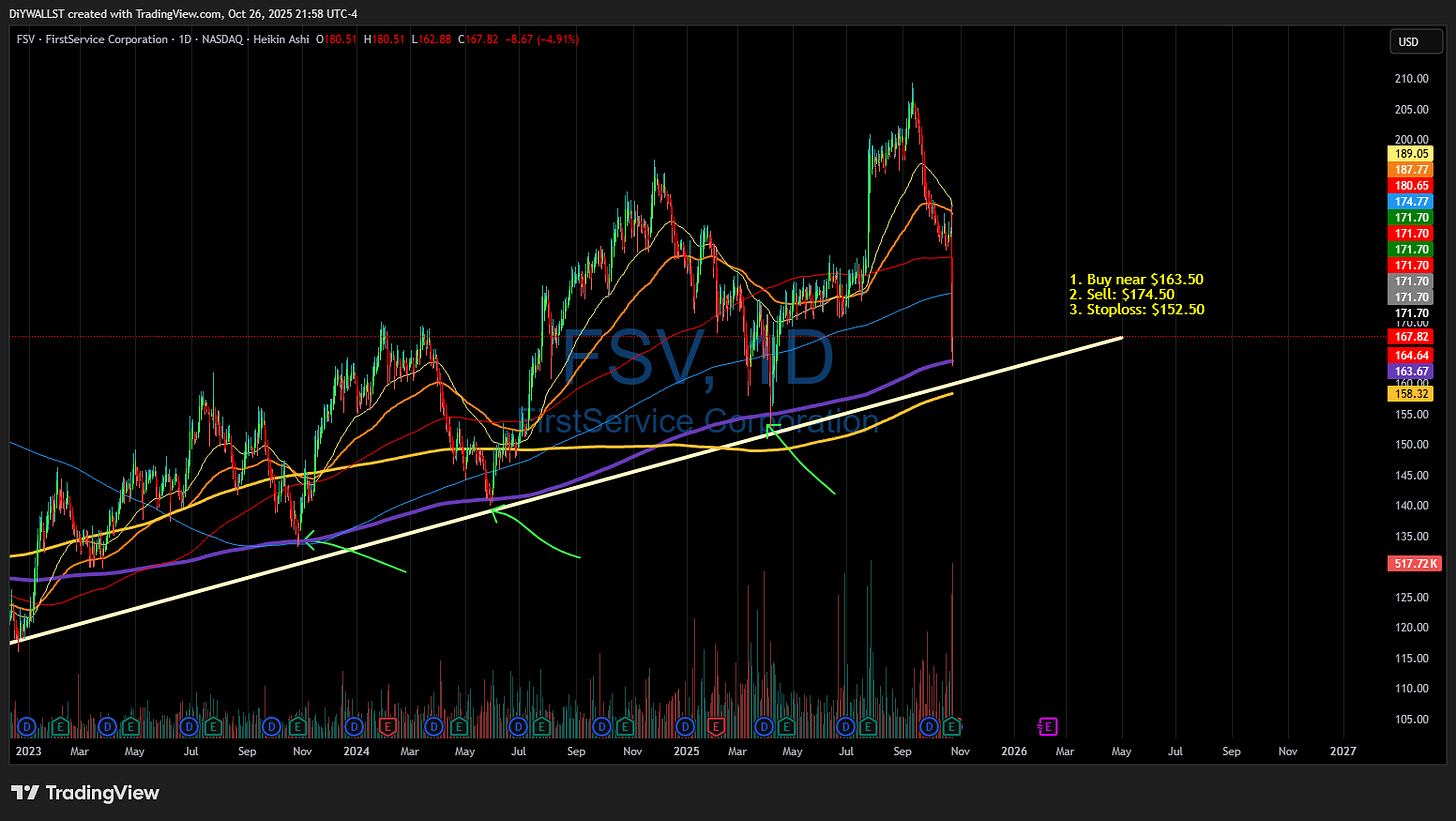Open the Heikin Ashi chart type selector
Image resolution: width=1456 pixels, height=821 pixels.
pyautogui.click(x=282, y=39)
